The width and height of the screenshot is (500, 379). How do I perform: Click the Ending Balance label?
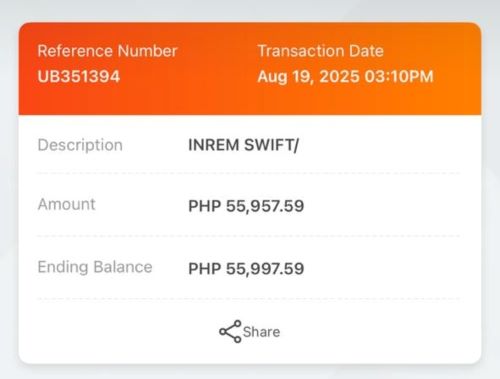click(95, 267)
